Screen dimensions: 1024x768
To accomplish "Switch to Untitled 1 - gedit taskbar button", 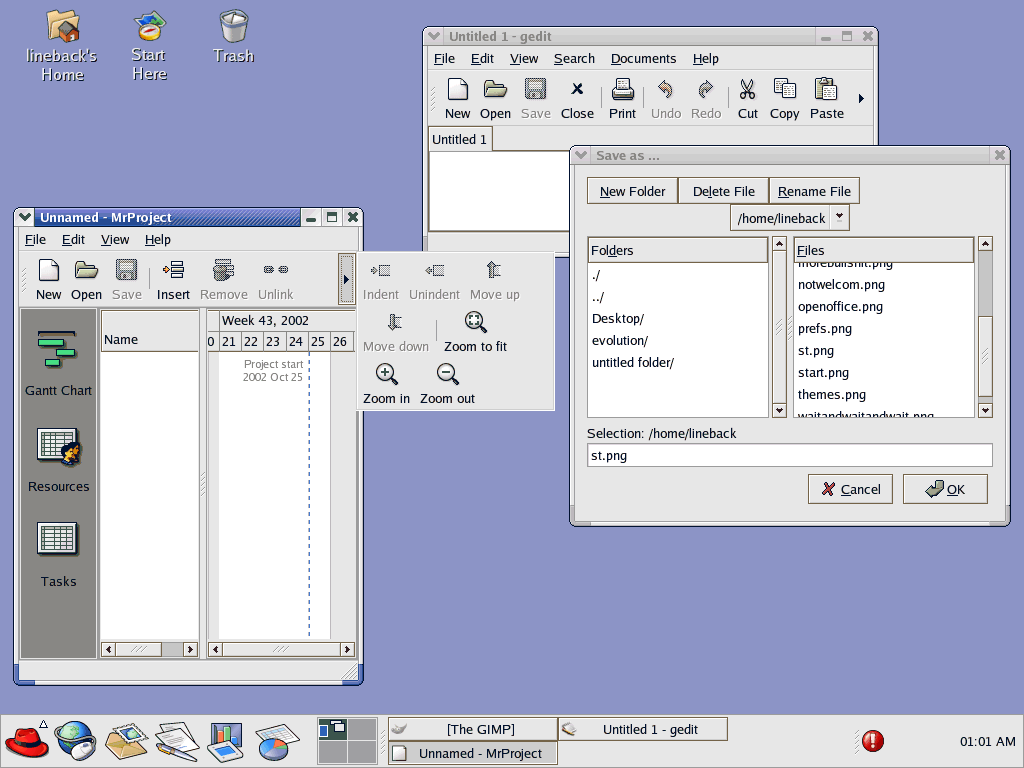I will pos(643,729).
